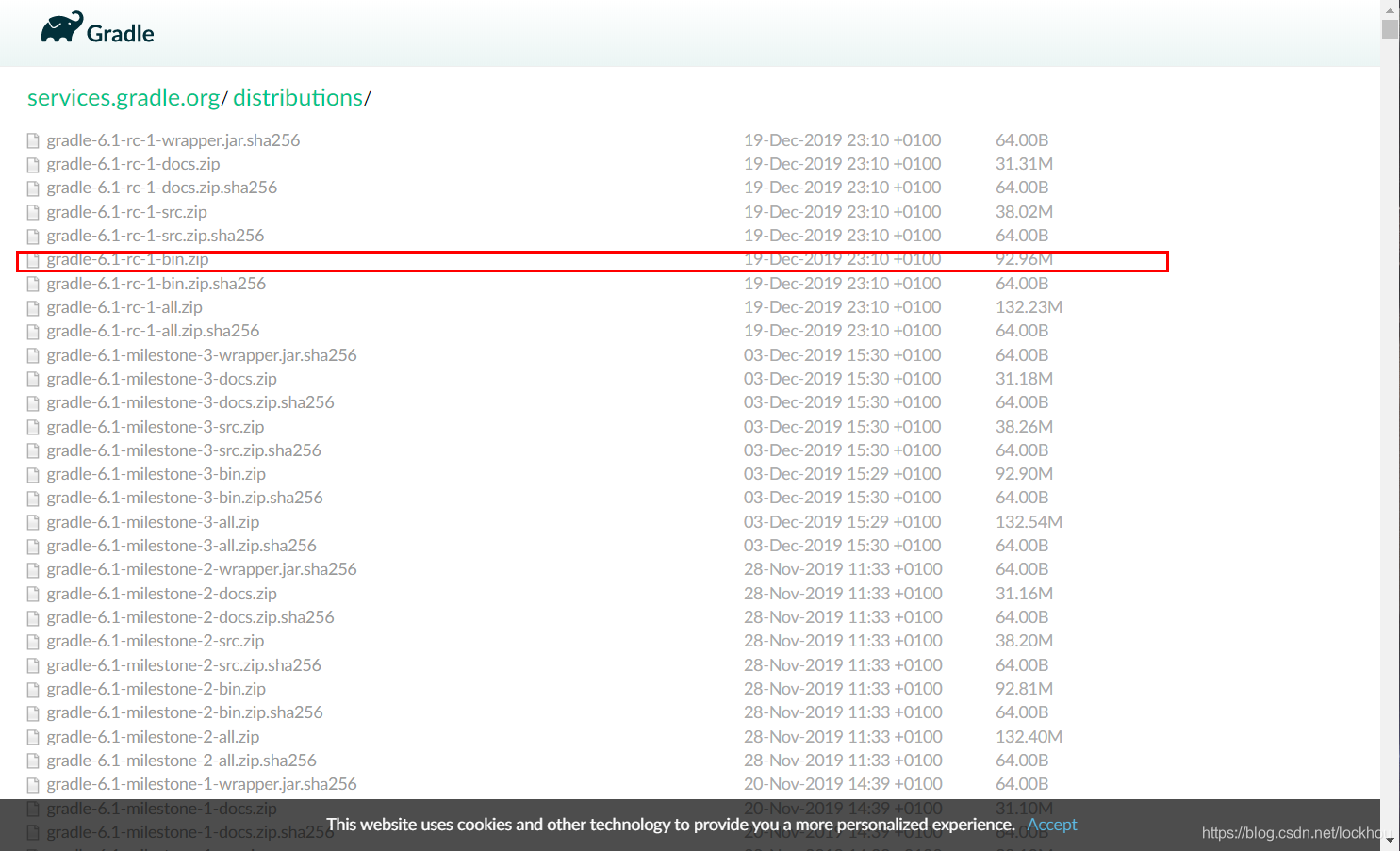The image size is (1400, 851).
Task: Click file icon beside gradle-6.1-milestone-3-docs.zip
Action: click(x=33, y=380)
